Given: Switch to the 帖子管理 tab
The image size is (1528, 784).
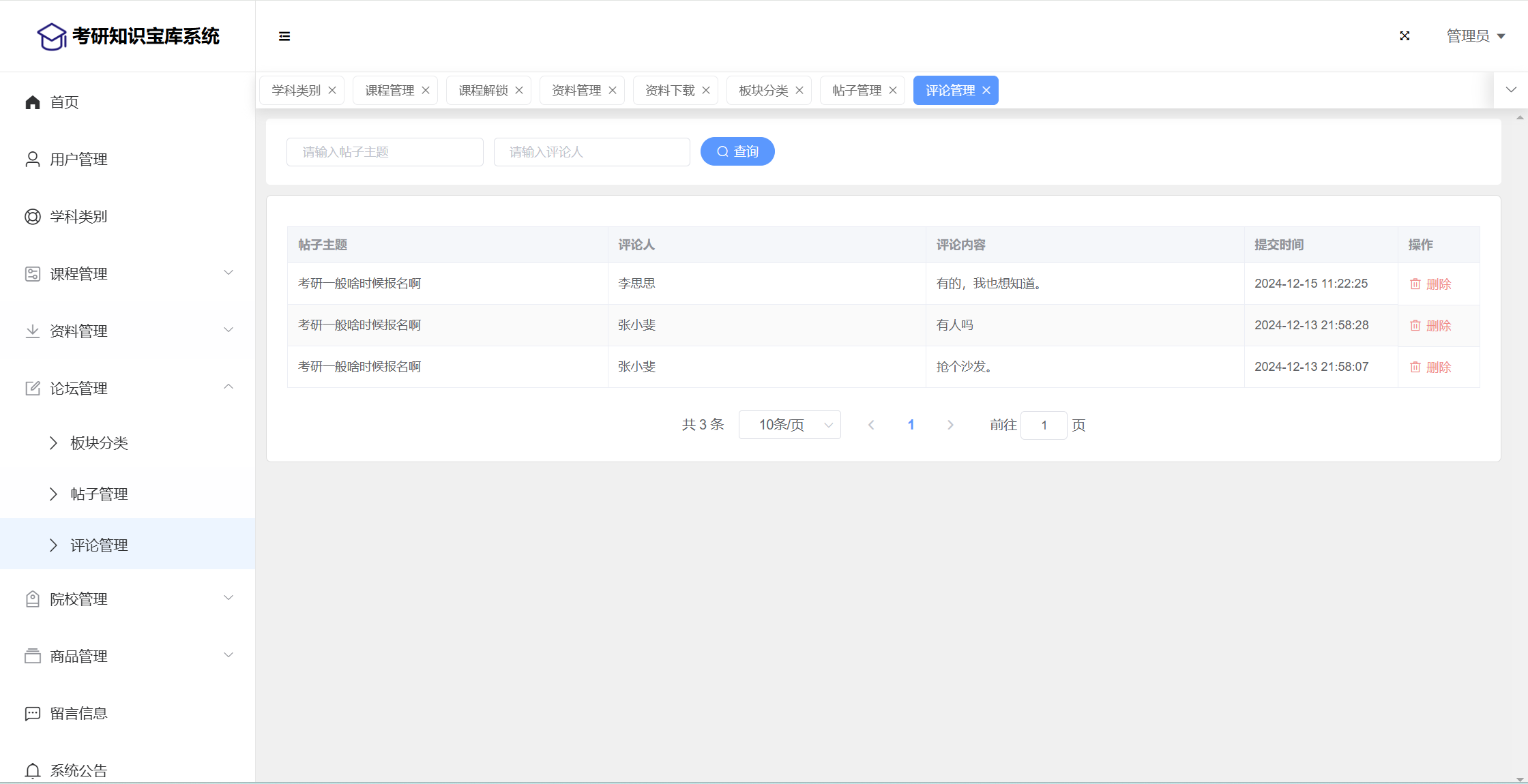Looking at the screenshot, I should click(x=857, y=91).
